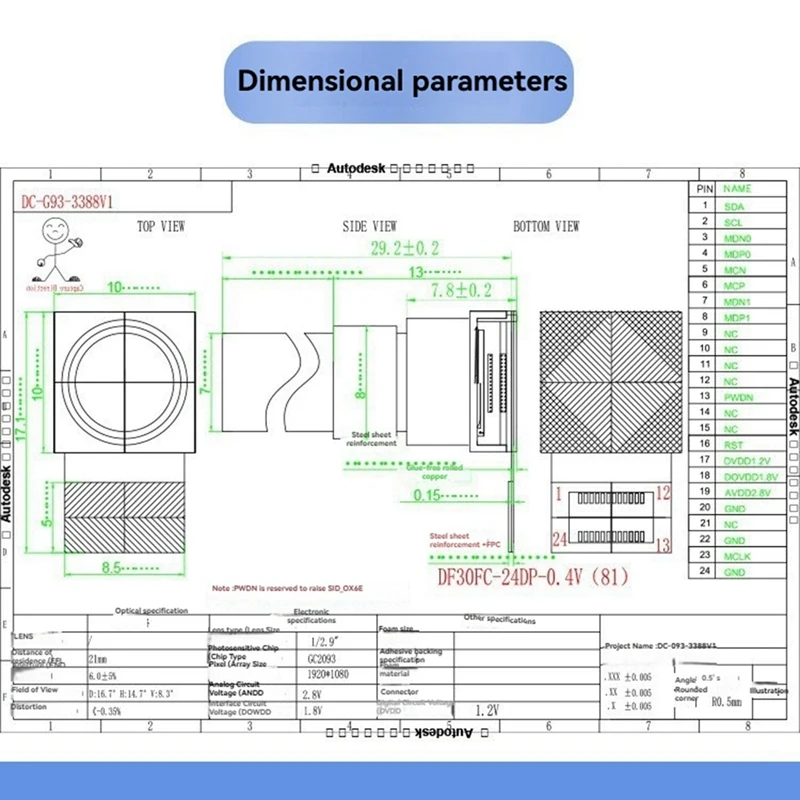
Task: Select the RST pin name
Action: tap(733, 445)
